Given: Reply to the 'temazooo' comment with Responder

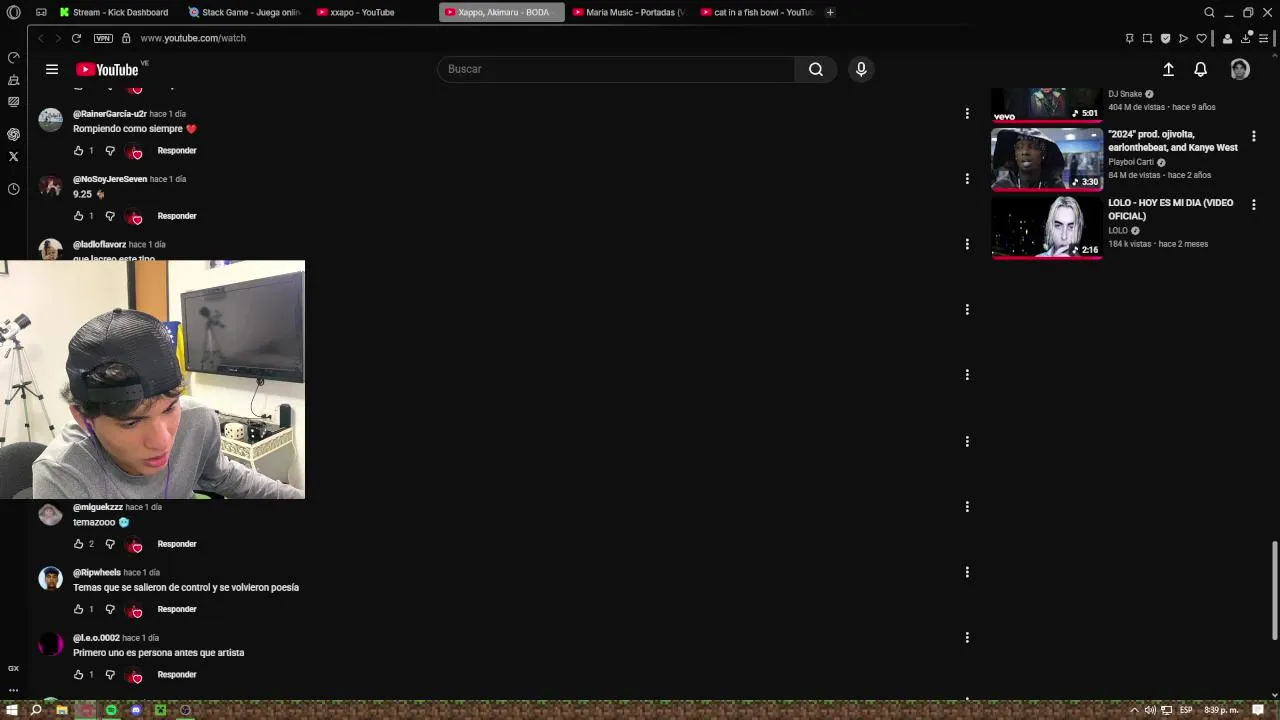Looking at the screenshot, I should coord(177,544).
